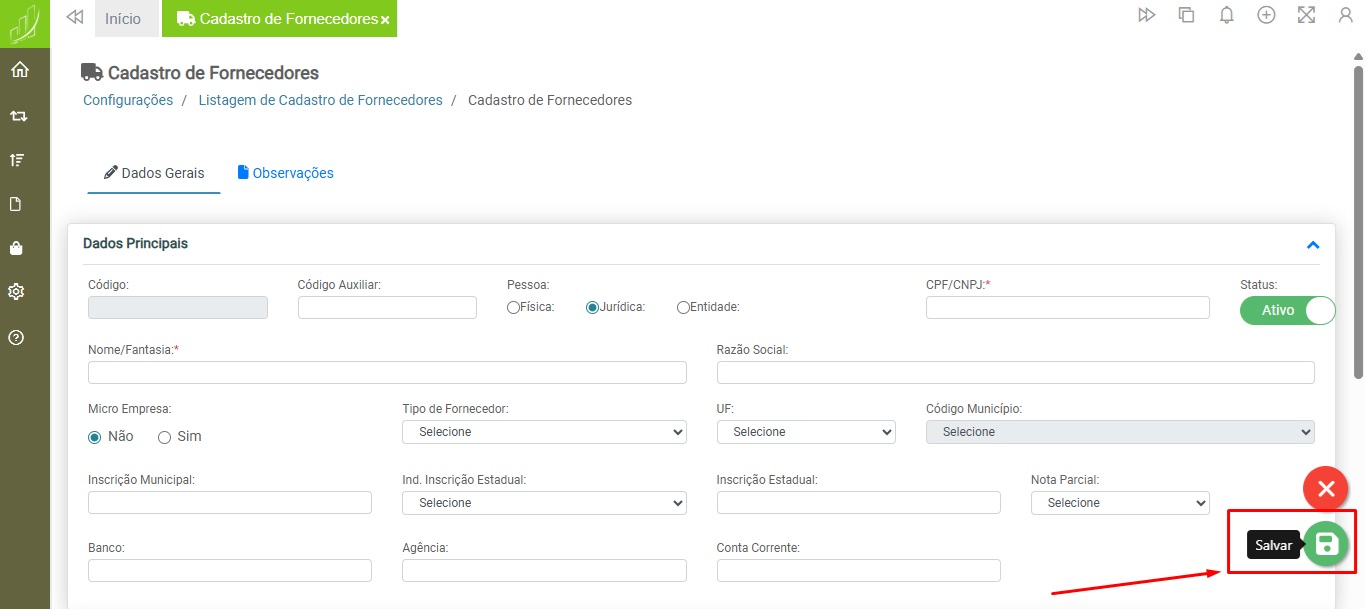Click the green Salvar save icon
1365x609 pixels.
[1326, 544]
